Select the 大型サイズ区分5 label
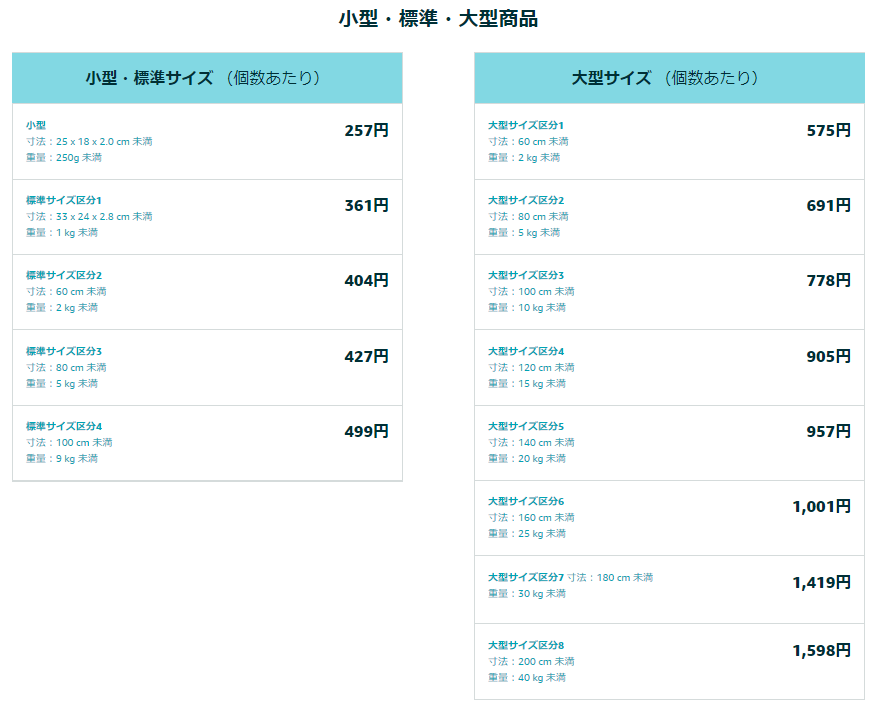The image size is (879, 712). coord(526,426)
